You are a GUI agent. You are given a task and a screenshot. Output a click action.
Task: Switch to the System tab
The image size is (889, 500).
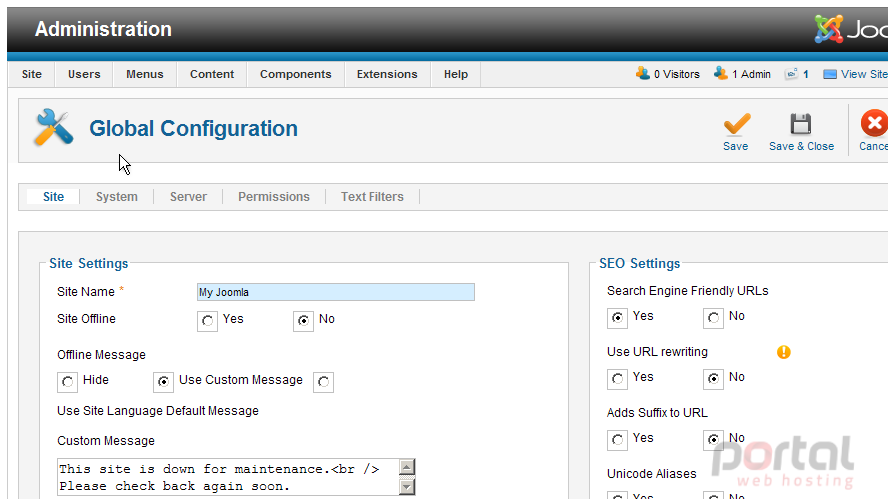tap(117, 197)
